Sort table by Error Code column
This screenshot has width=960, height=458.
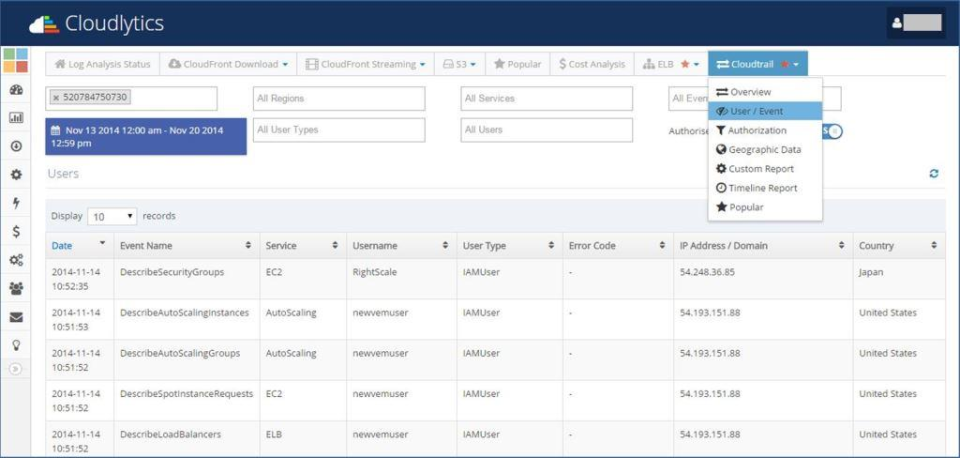(618, 246)
